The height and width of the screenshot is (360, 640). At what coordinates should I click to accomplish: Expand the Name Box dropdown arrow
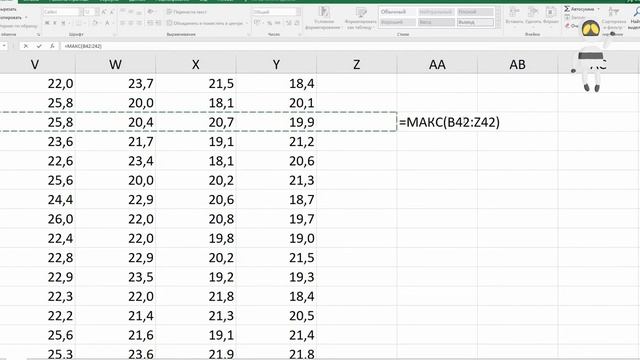4,46
